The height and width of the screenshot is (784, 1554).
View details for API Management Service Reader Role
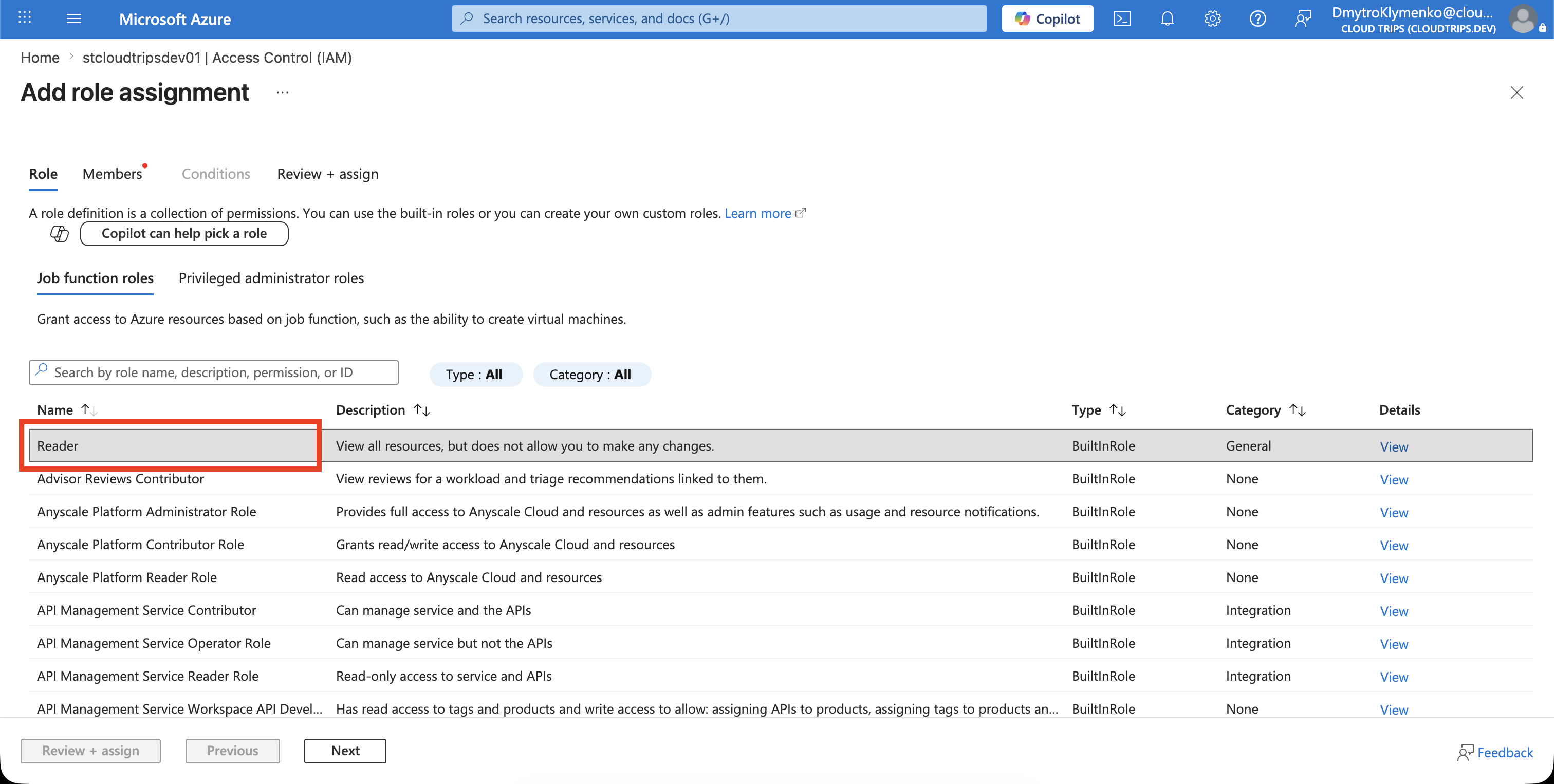(x=1394, y=677)
